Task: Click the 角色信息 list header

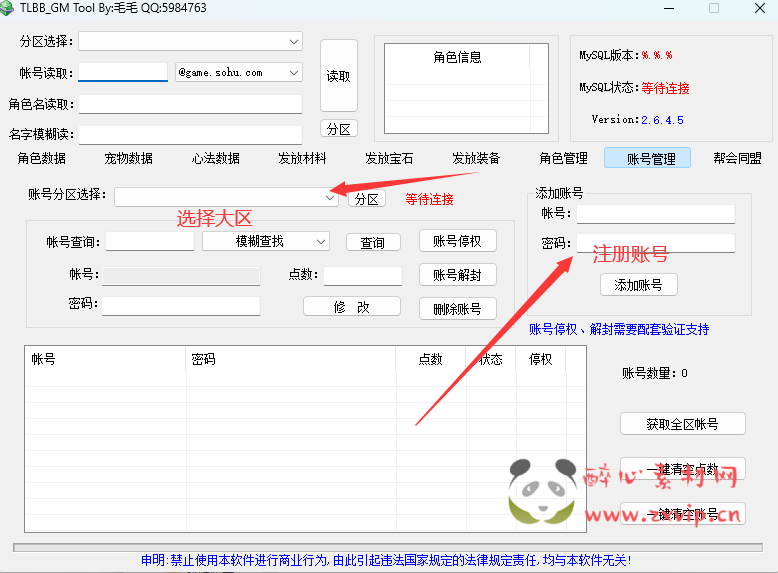Action: [x=457, y=57]
